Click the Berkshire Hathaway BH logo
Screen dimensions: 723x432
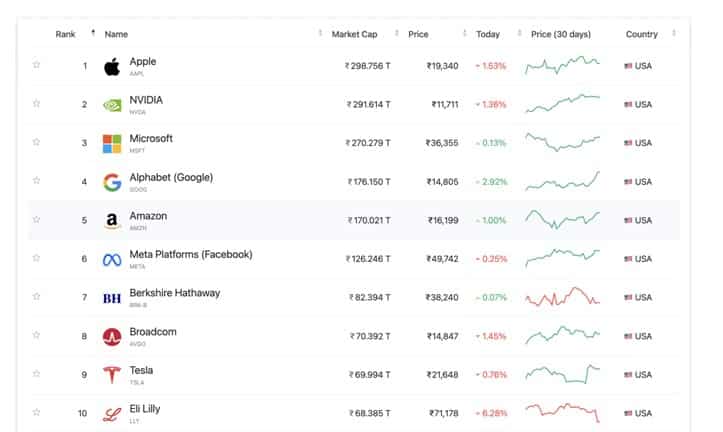[112, 298]
